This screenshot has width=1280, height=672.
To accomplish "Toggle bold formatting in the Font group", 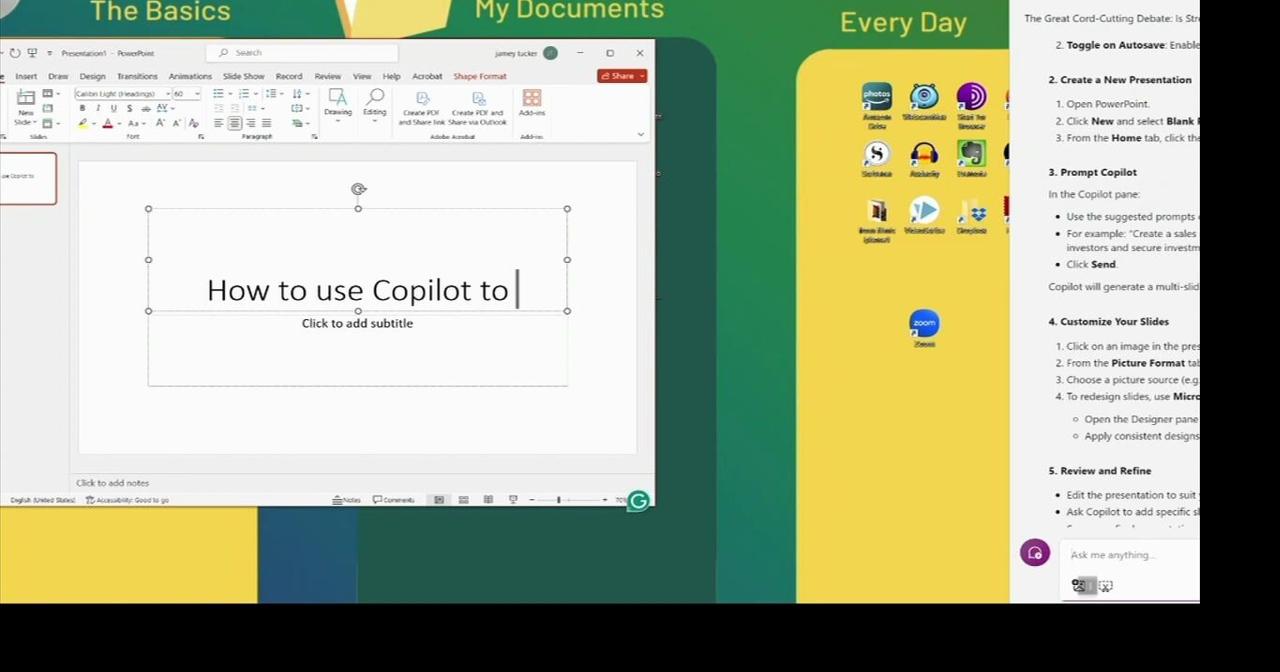I will pyautogui.click(x=82, y=108).
